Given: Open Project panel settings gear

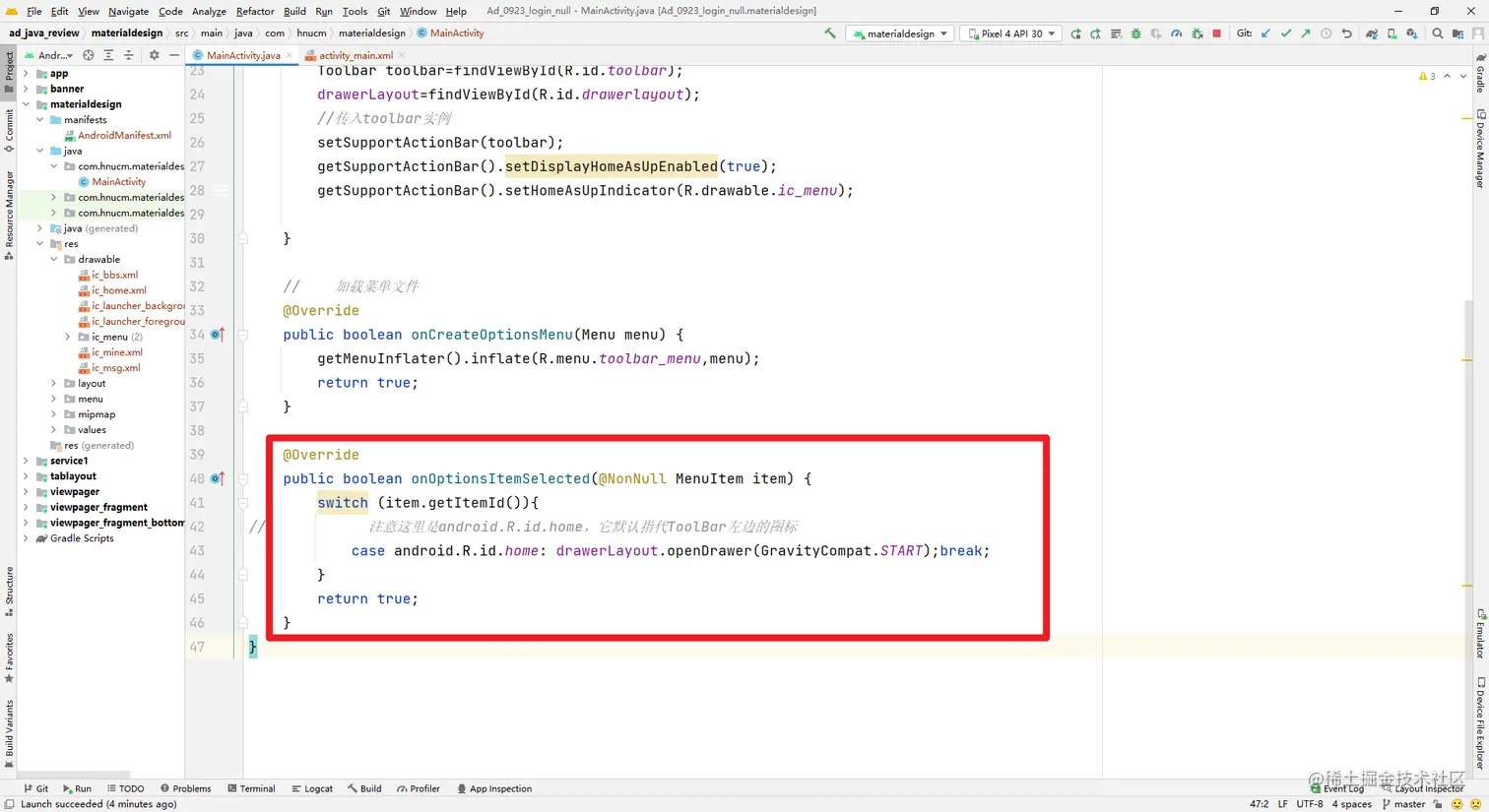Looking at the screenshot, I should [x=154, y=55].
